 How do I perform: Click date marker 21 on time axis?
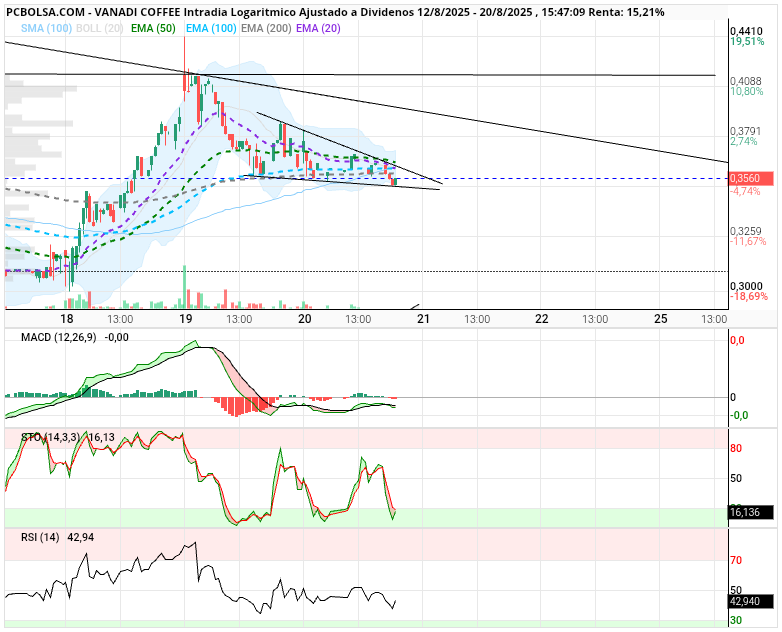(x=423, y=319)
